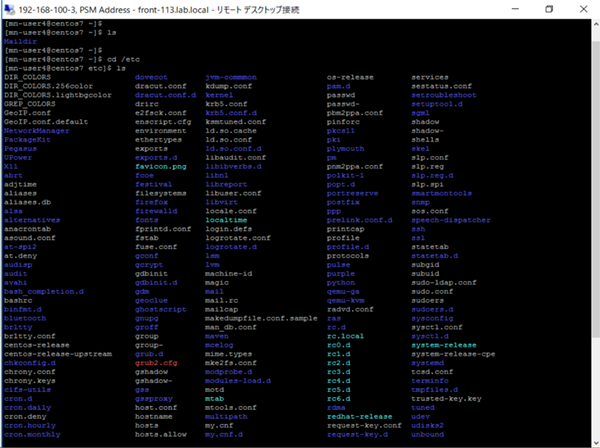Viewport: 600px width, 448px height.
Task: Click the bash_completion.d directory
Action: tap(44, 292)
